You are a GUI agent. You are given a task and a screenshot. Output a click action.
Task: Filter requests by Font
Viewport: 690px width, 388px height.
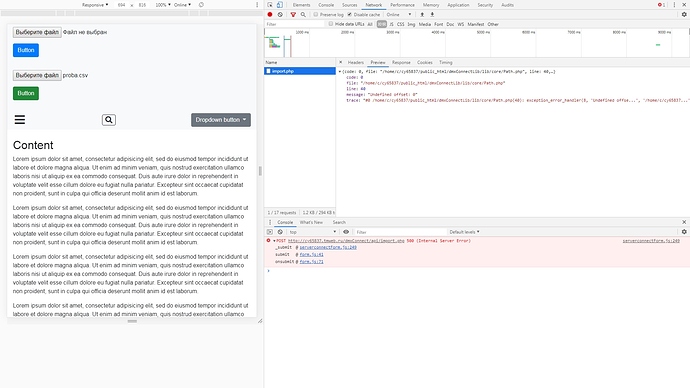(x=439, y=24)
